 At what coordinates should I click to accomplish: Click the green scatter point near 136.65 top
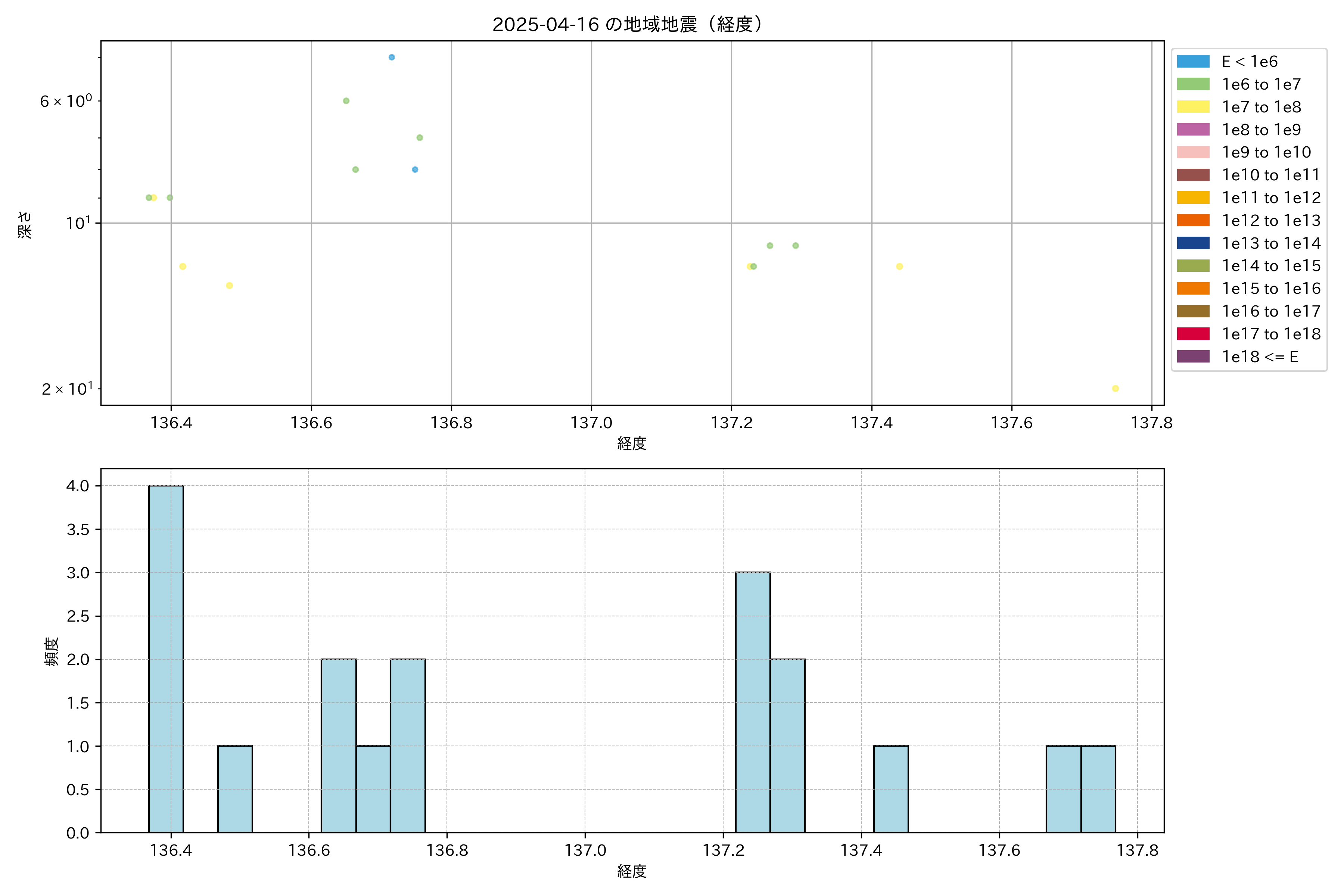346,100
